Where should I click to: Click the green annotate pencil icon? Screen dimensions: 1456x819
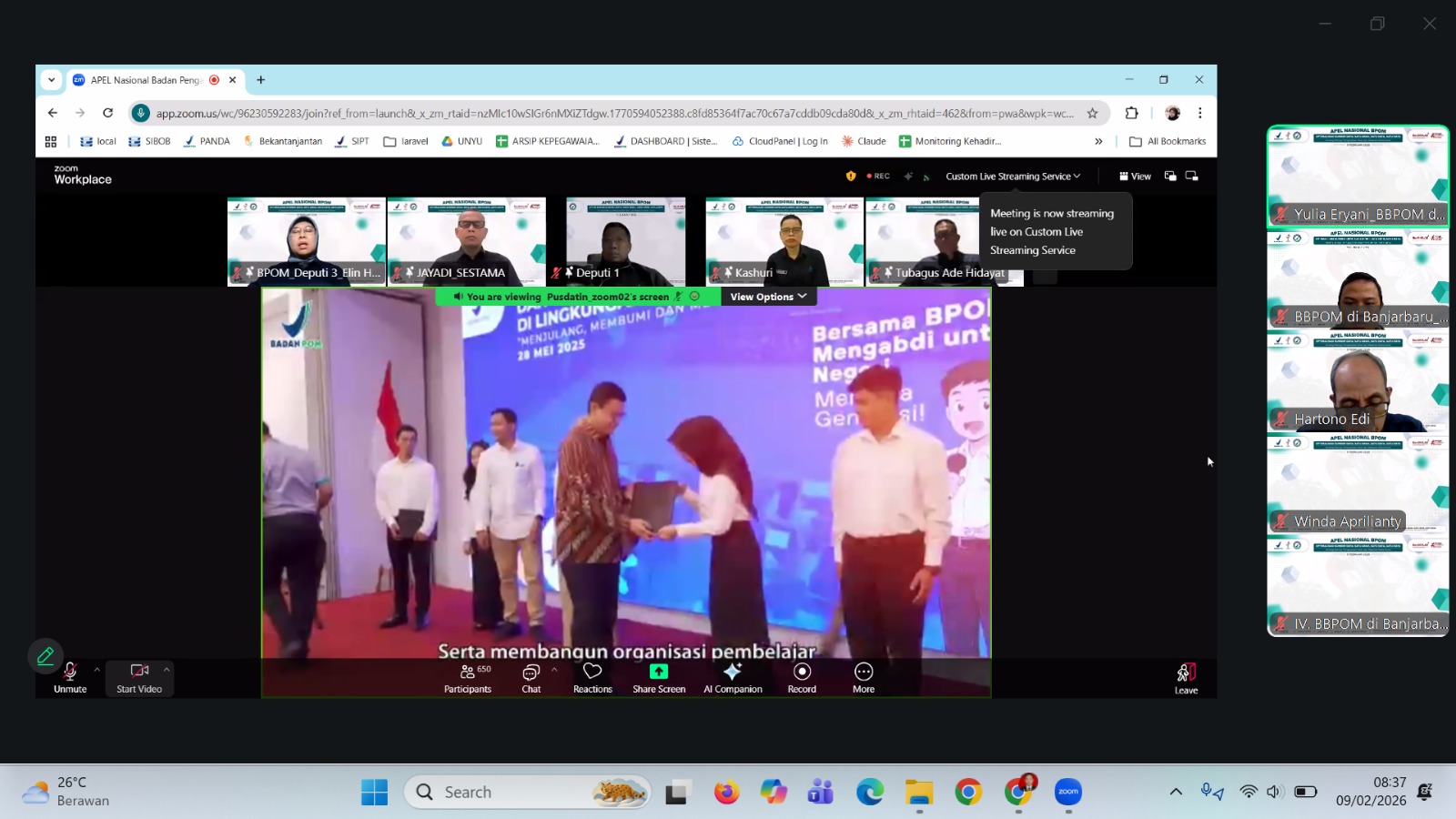coord(45,655)
